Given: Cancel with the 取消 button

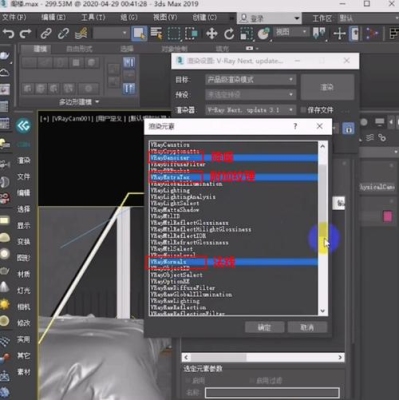Looking at the screenshot, I should click(307, 327).
